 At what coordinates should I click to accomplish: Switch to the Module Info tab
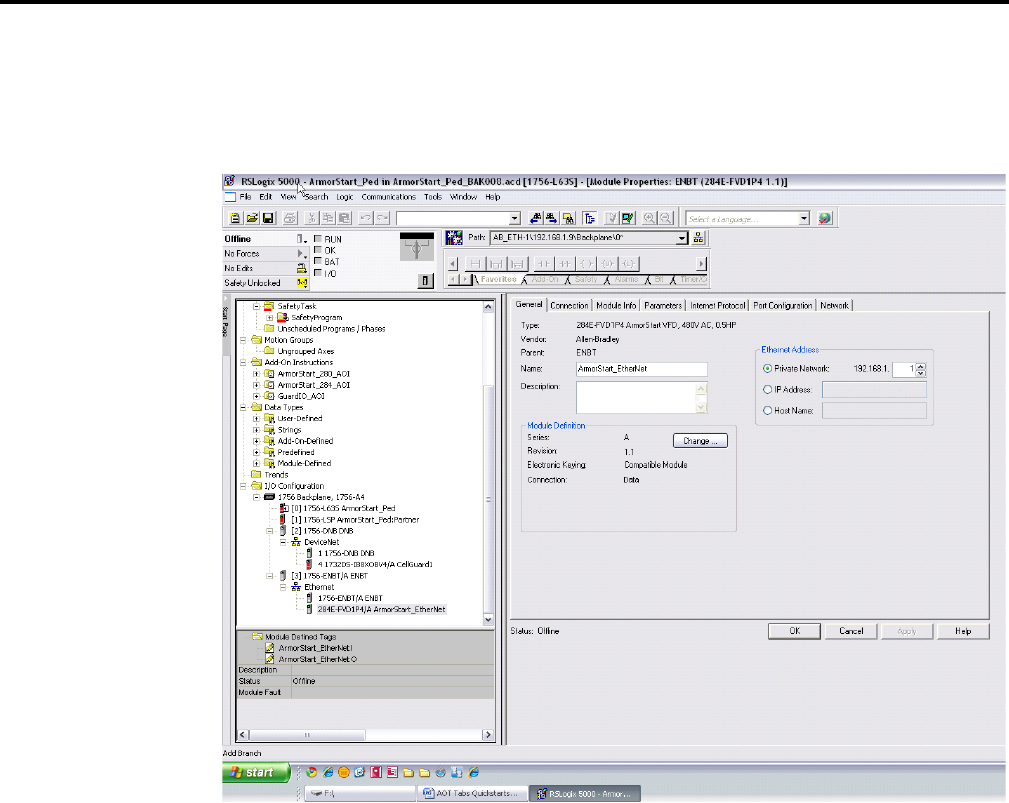pyautogui.click(x=616, y=306)
